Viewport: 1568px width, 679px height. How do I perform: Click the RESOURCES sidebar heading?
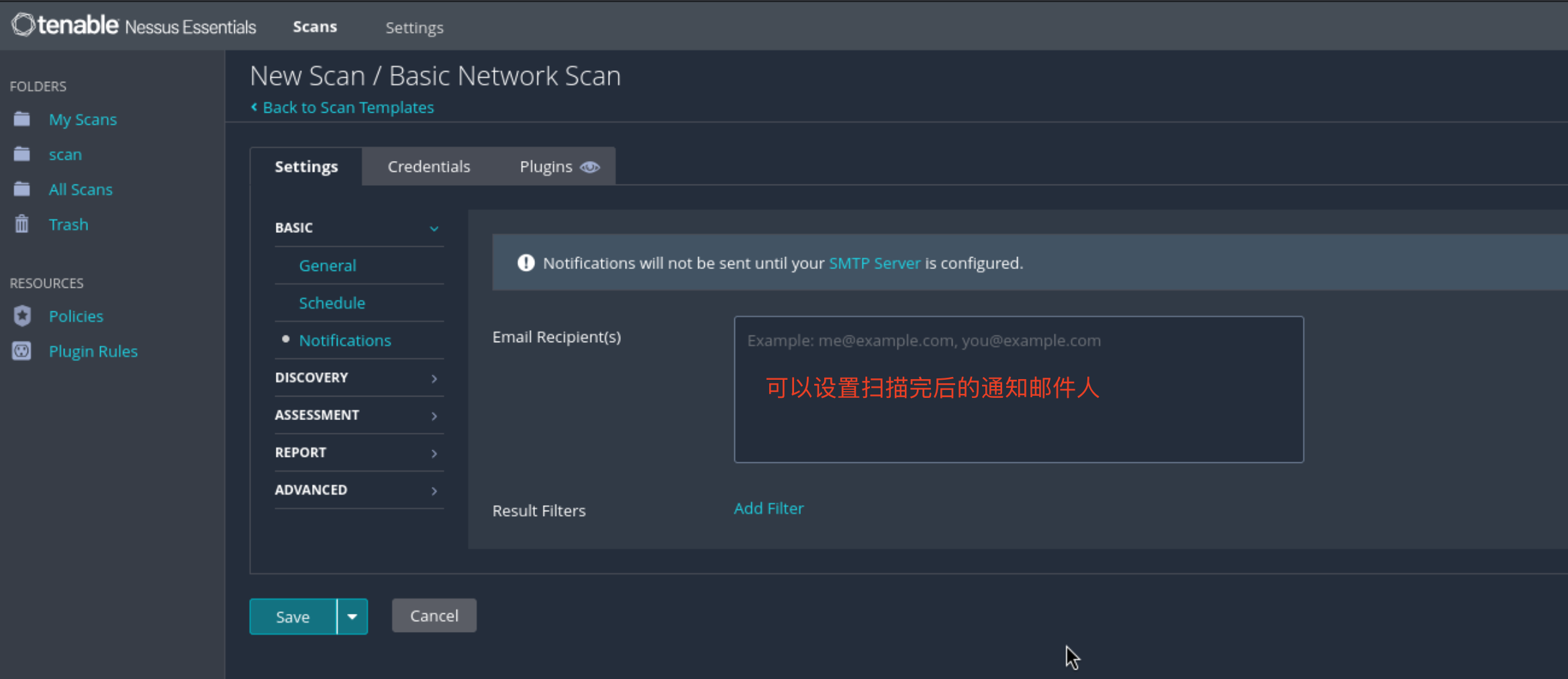46,282
